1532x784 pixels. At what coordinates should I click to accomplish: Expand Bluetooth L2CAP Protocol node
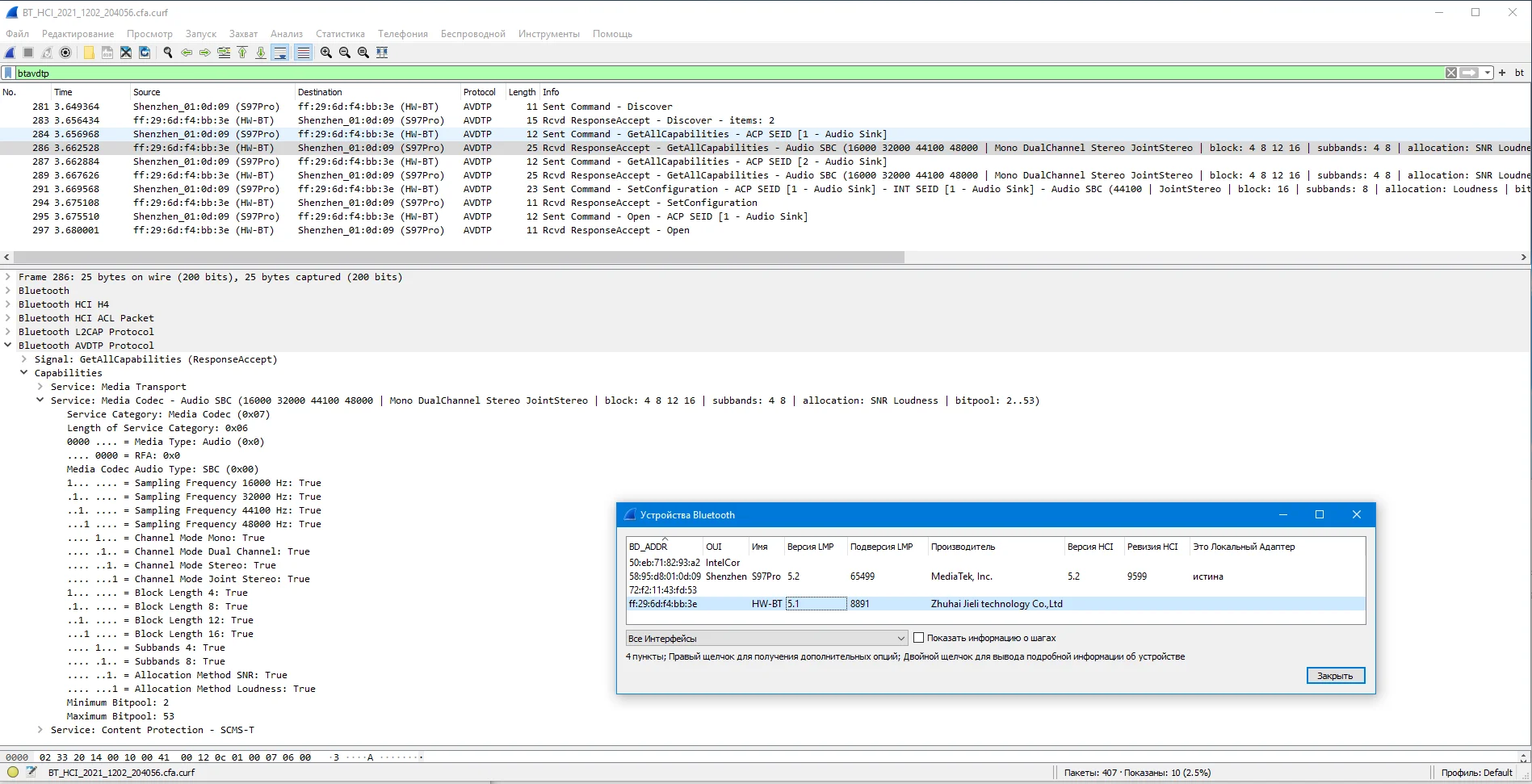point(8,332)
